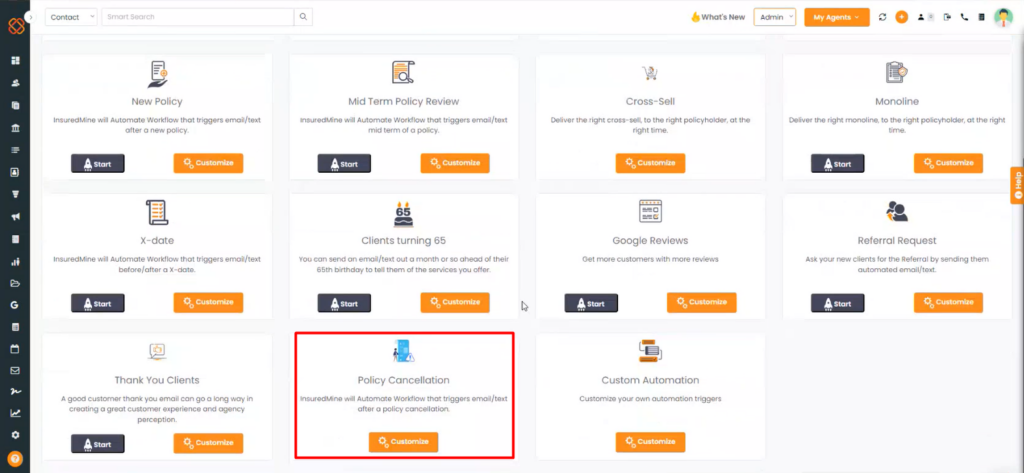Open the megaphone campaigns icon in sidebar
This screenshot has height=473, width=1024.
[x=15, y=217]
